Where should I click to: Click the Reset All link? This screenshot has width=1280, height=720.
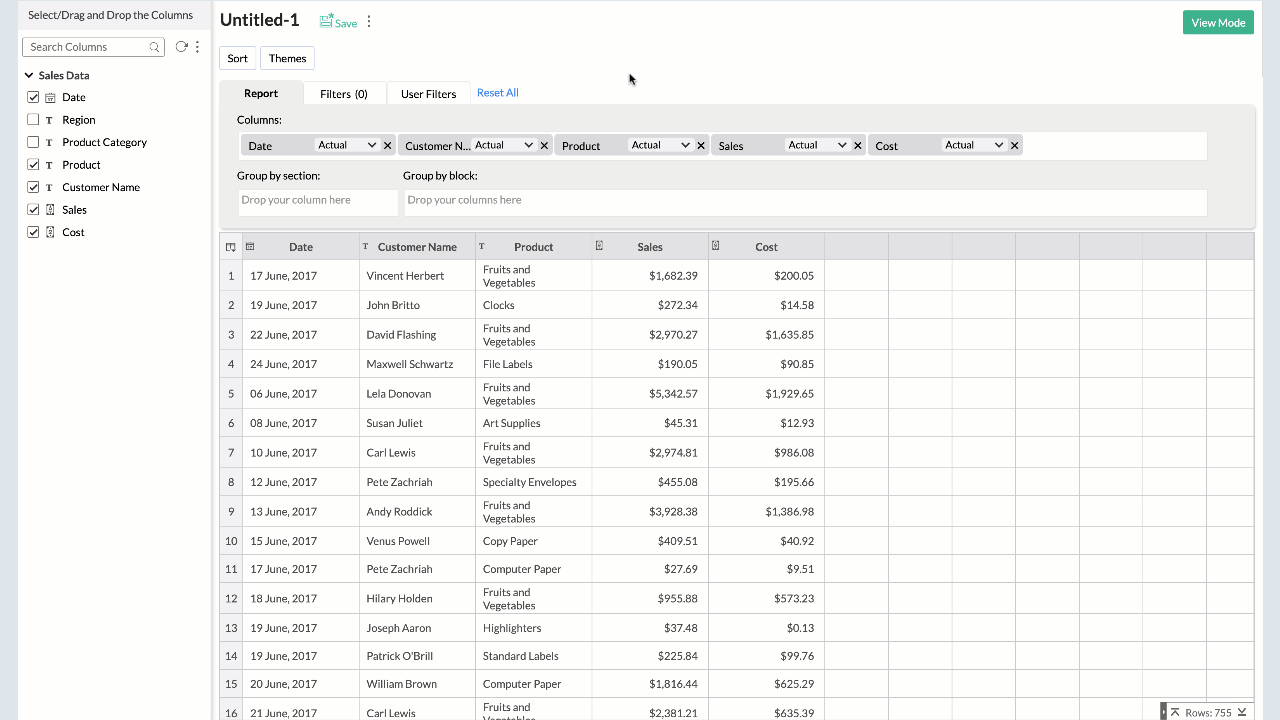pos(497,92)
